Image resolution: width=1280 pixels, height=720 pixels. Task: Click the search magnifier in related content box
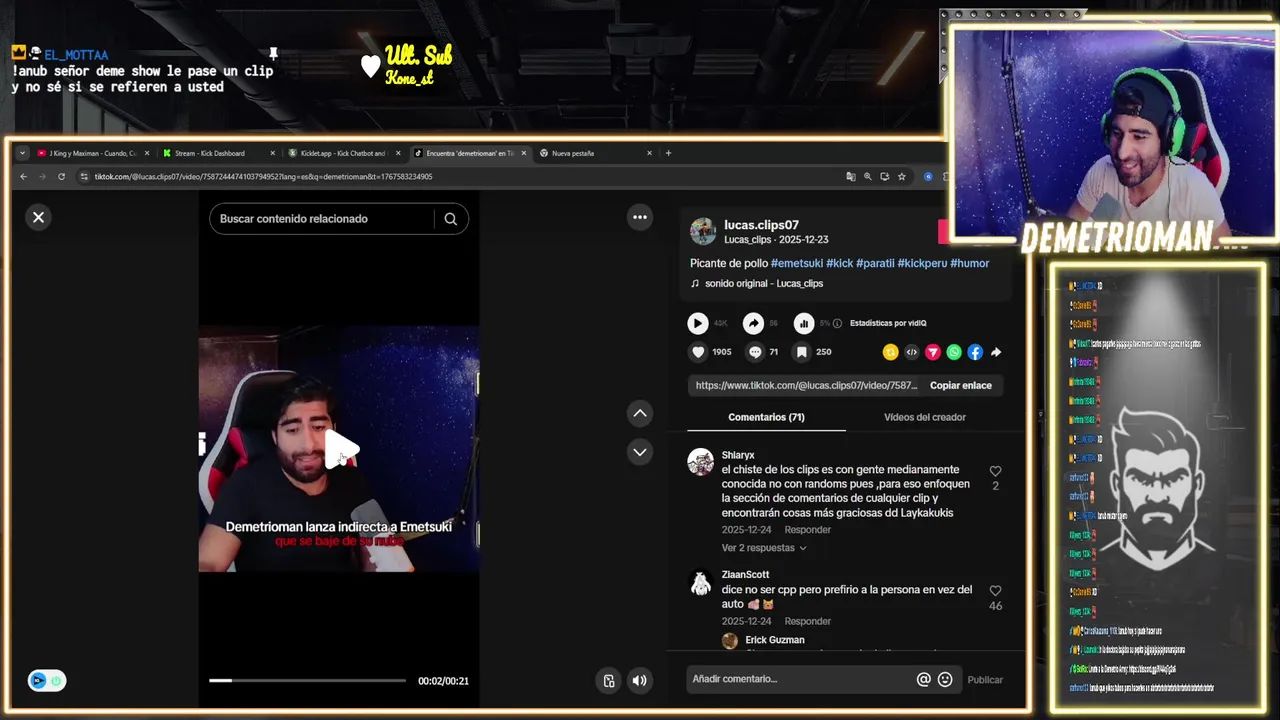pyautogui.click(x=451, y=219)
